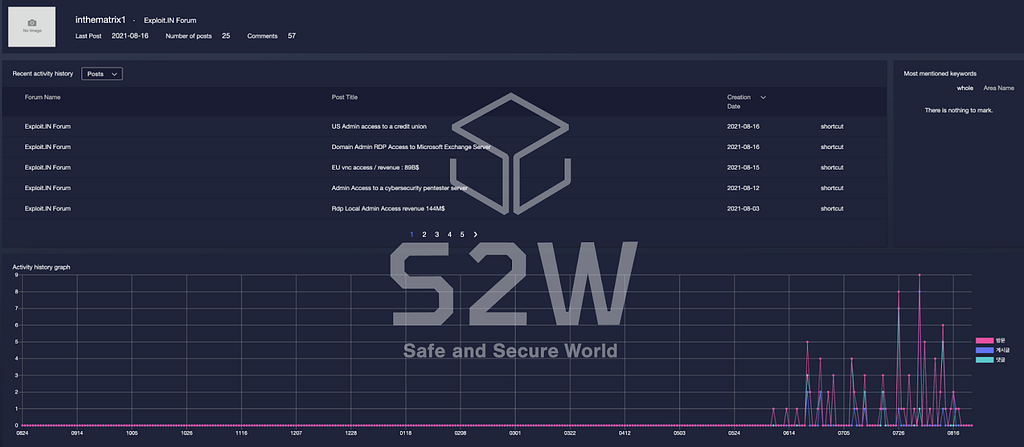Click x-axis label 0824 on graph
The width and height of the screenshot is (1024, 447).
pos(22,433)
